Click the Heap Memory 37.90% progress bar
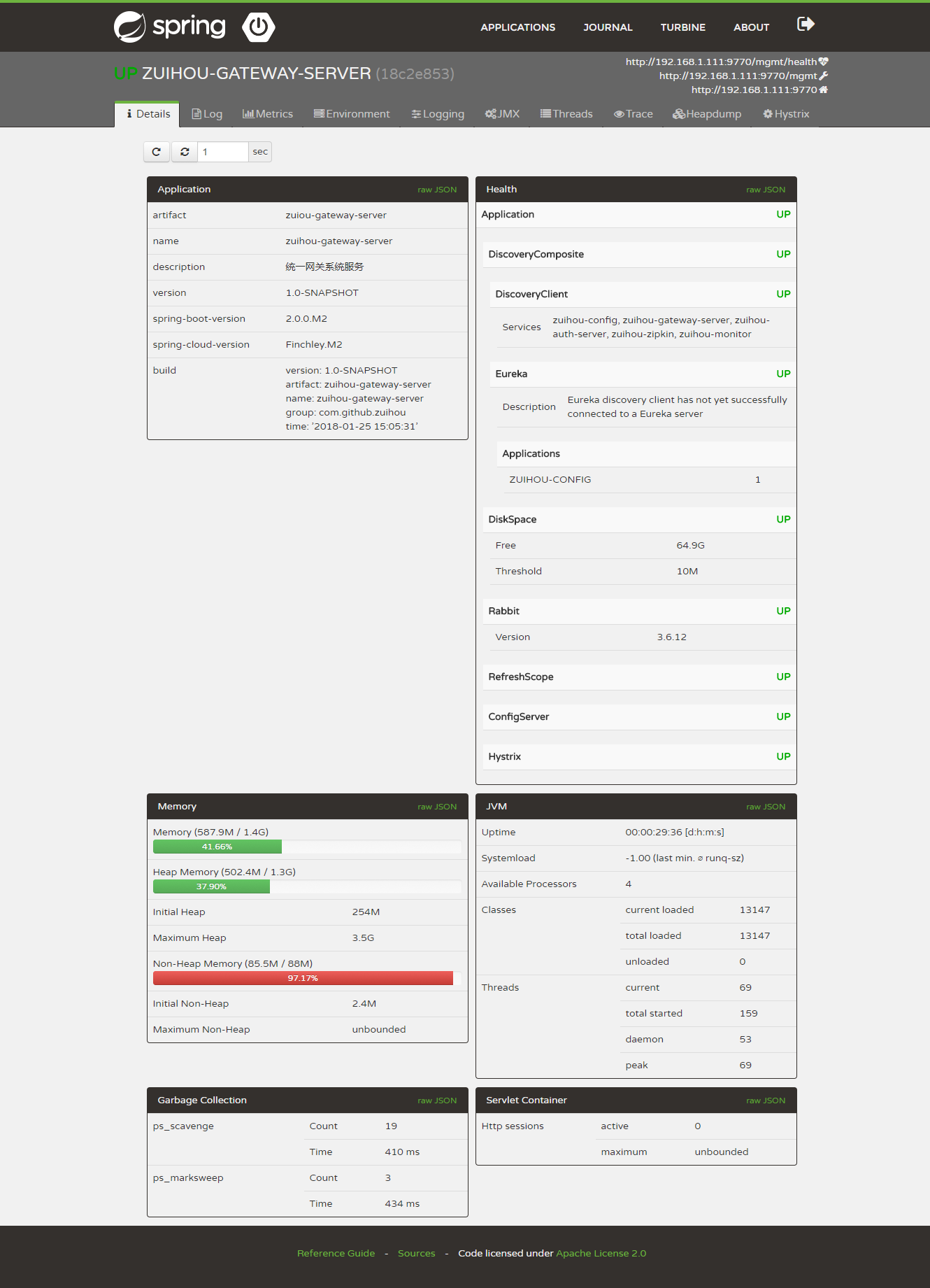This screenshot has height=1288, width=930. click(x=211, y=886)
